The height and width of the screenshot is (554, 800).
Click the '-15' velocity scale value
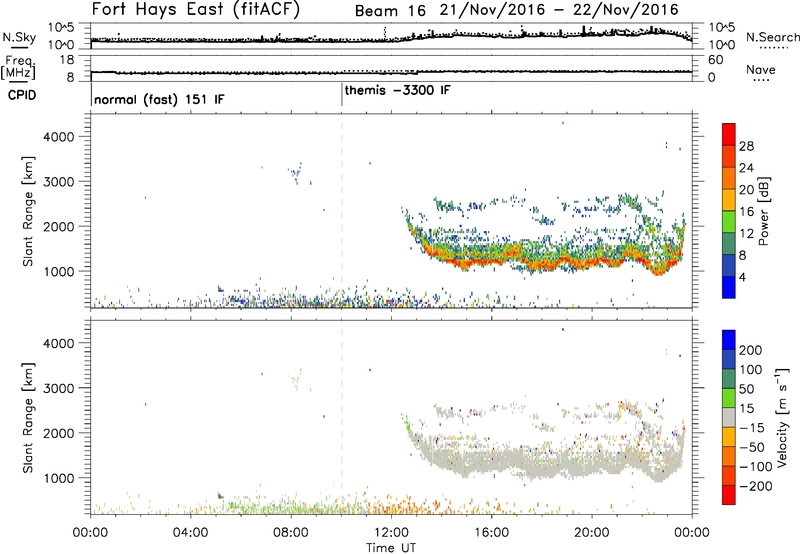[x=752, y=428]
